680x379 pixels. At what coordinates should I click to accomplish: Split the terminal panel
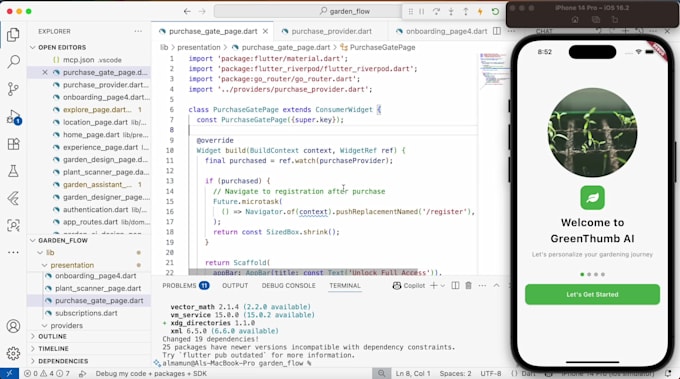(455, 285)
